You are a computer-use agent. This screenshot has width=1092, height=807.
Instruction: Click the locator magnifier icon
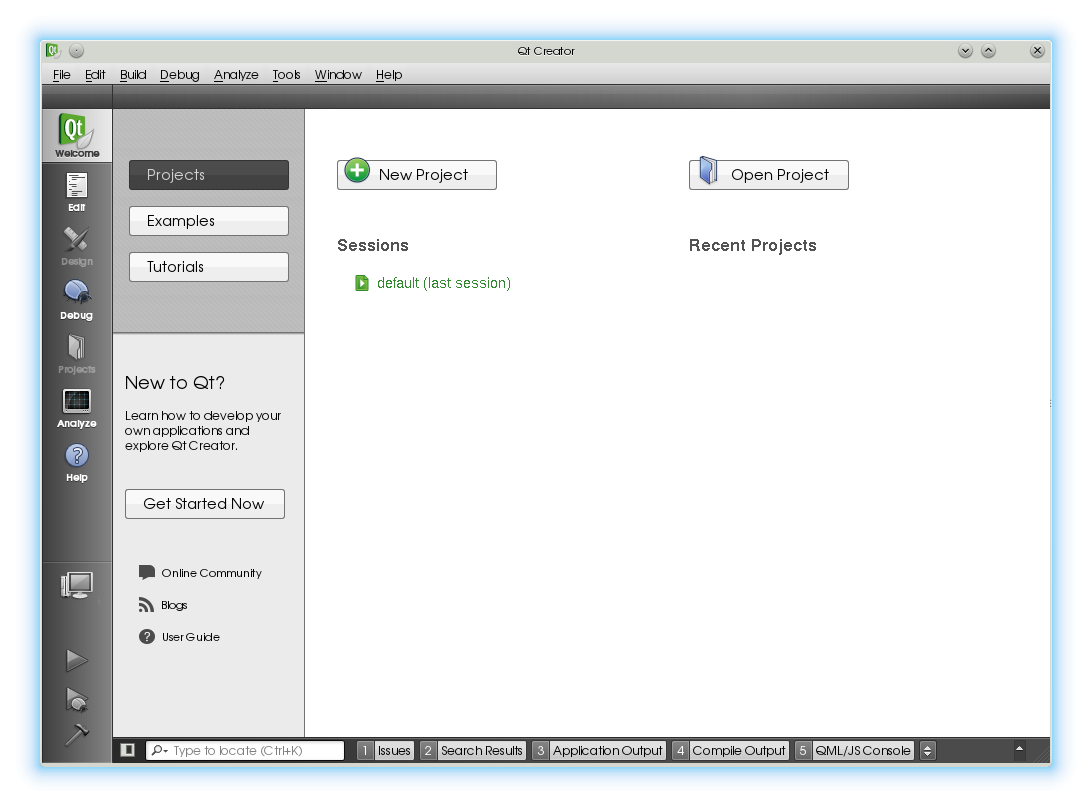tap(159, 750)
